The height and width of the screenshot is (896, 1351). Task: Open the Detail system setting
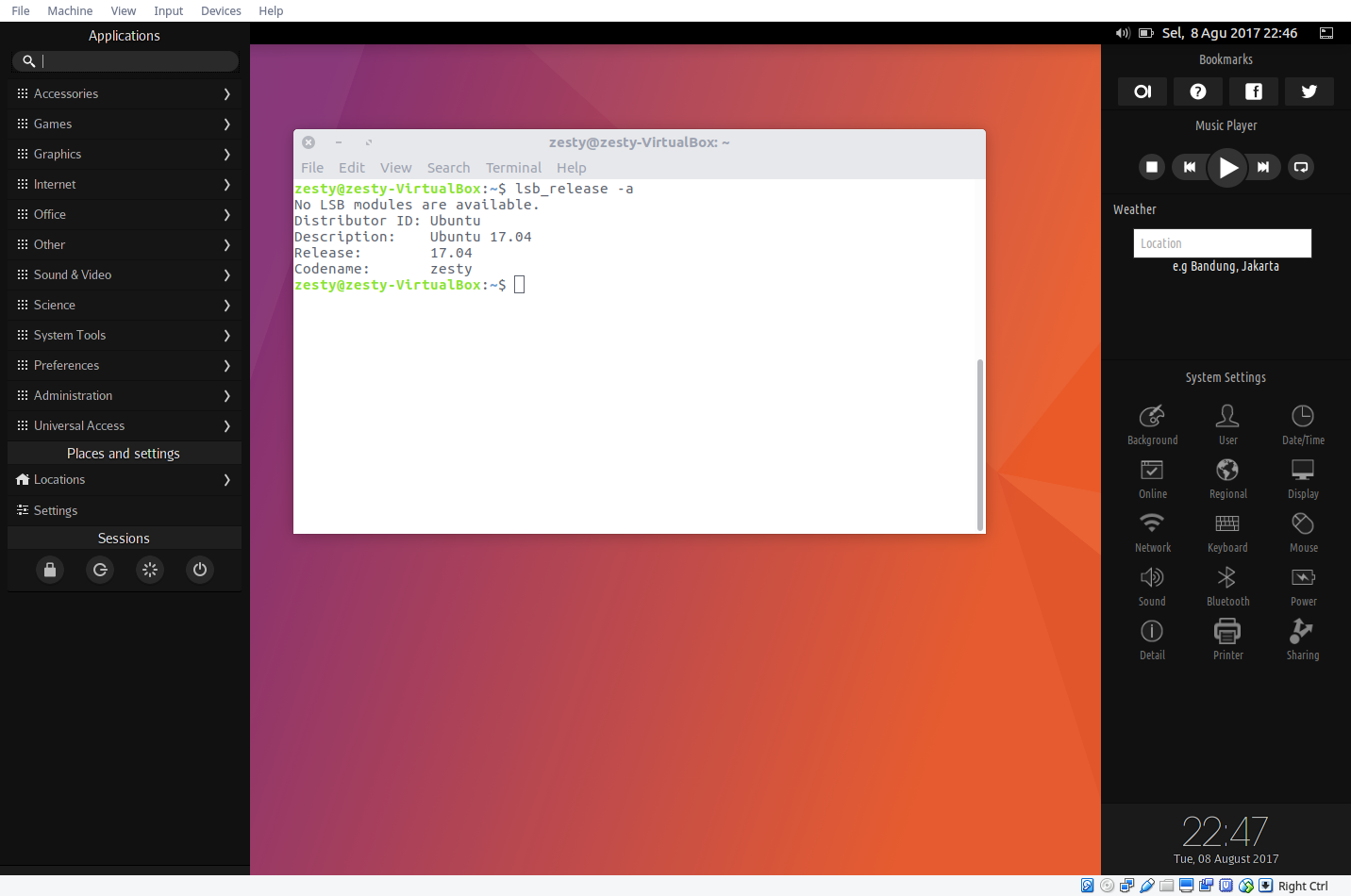[x=1152, y=639]
